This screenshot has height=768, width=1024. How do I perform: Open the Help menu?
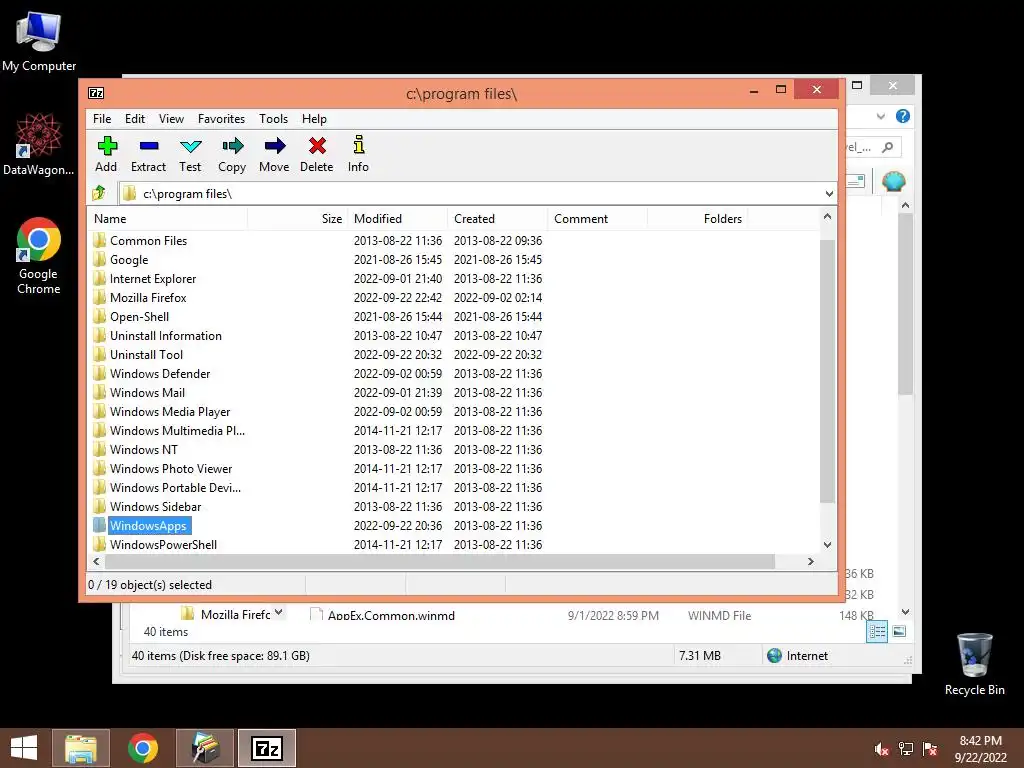[x=314, y=119]
